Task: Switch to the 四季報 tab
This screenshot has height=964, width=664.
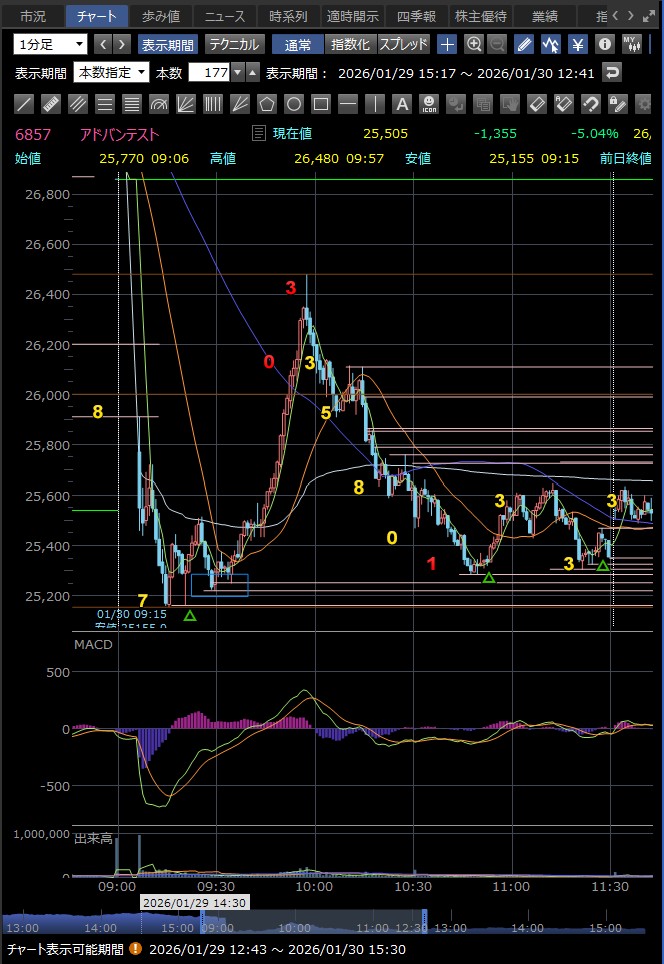Action: 416,16
